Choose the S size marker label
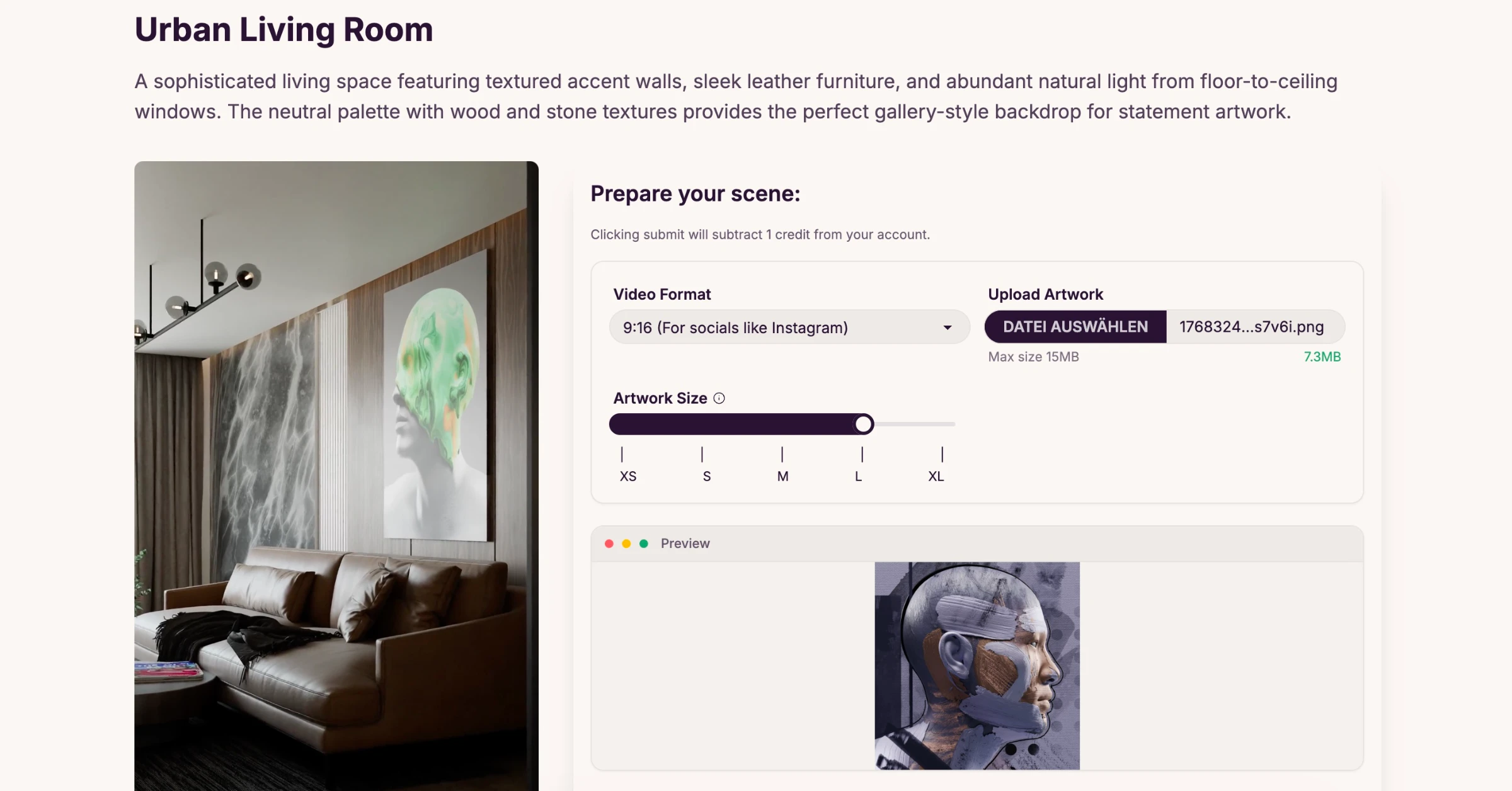This screenshot has width=1512, height=791. click(707, 476)
